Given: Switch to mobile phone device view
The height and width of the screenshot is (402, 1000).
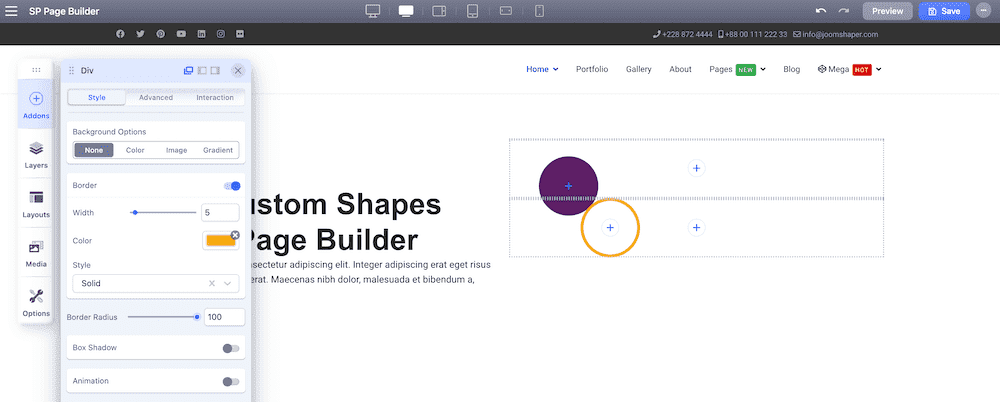Looking at the screenshot, I should [540, 11].
